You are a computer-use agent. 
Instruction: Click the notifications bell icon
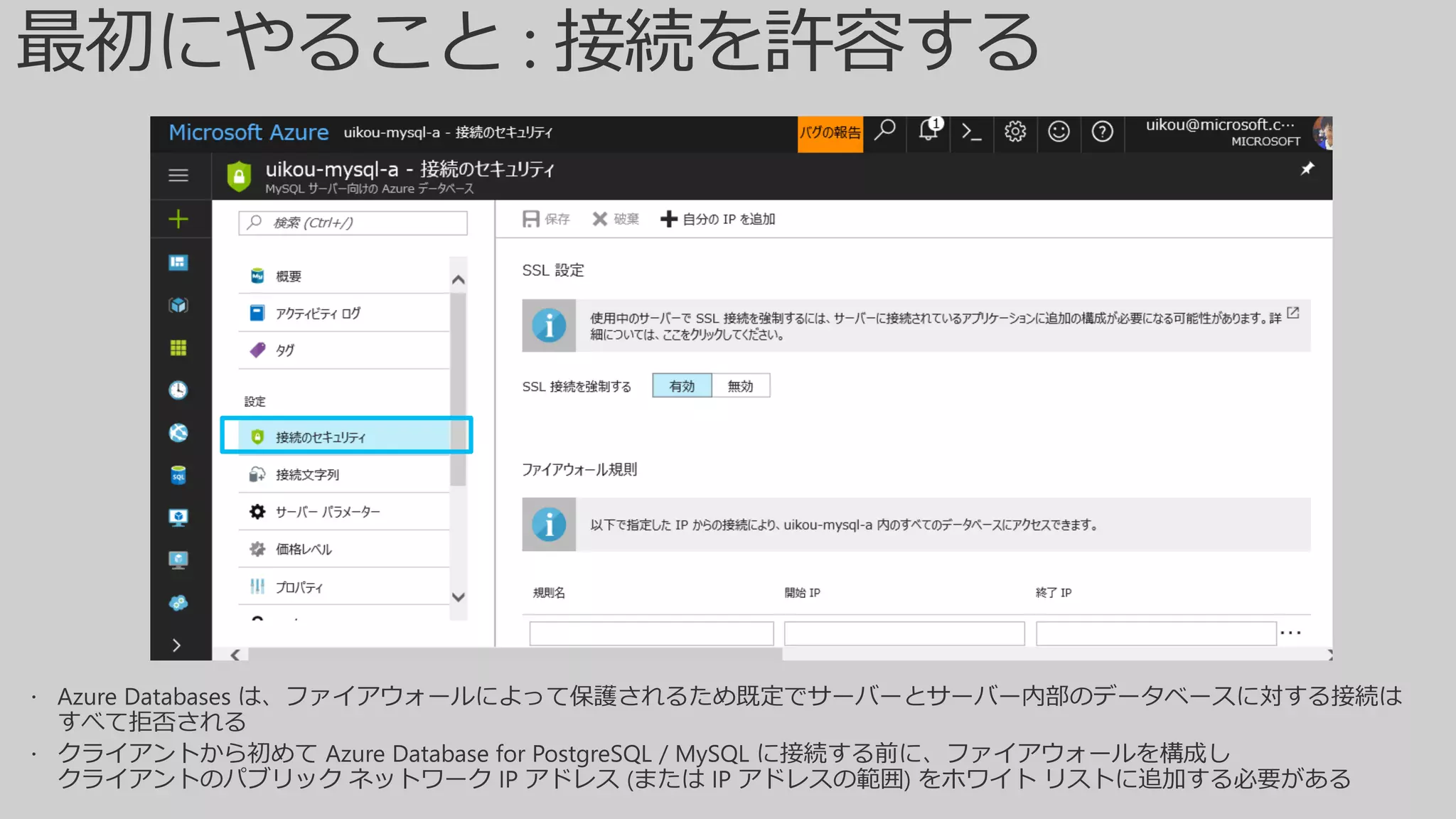pos(928,131)
